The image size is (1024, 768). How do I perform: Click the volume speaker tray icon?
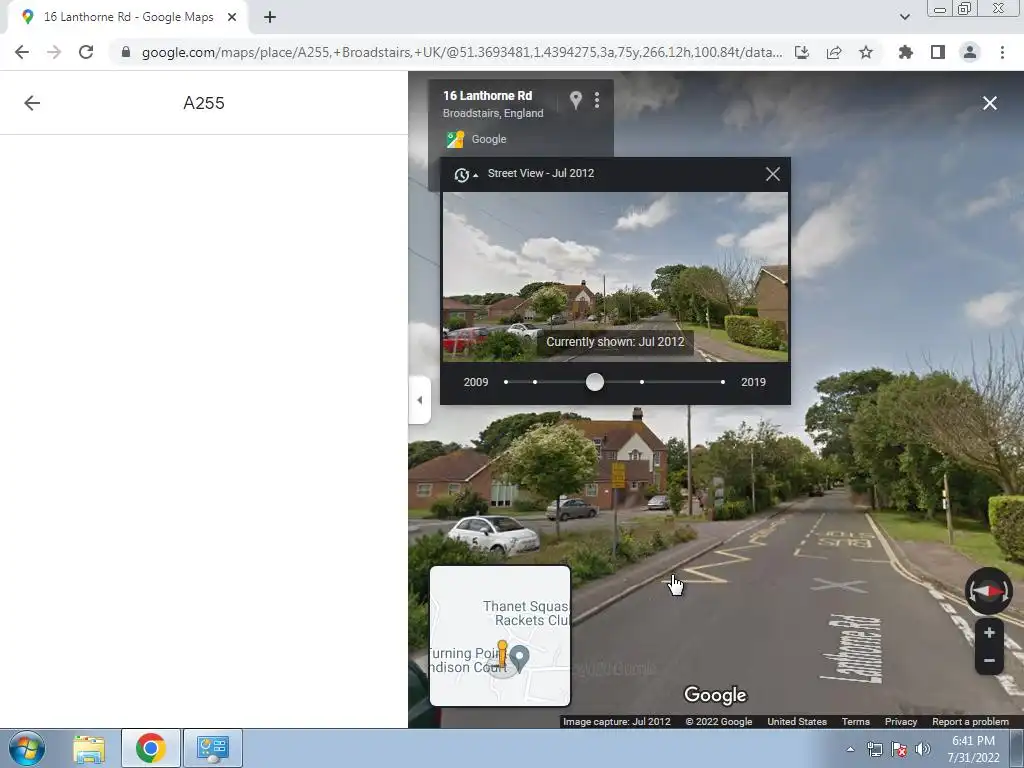(x=923, y=750)
